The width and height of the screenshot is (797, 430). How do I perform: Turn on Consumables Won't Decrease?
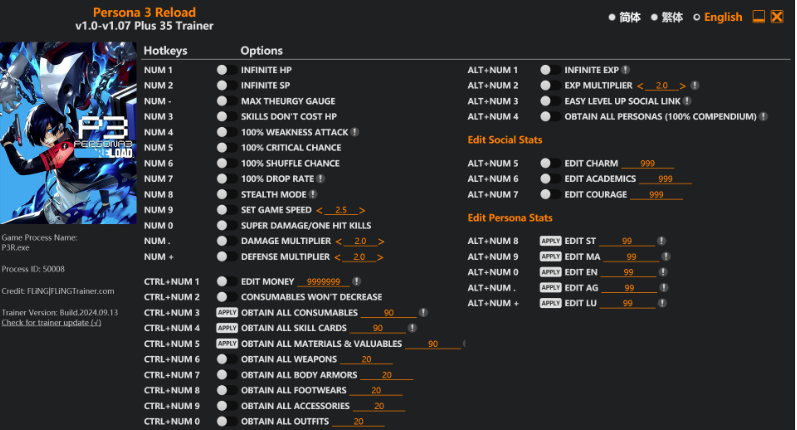[x=223, y=297]
